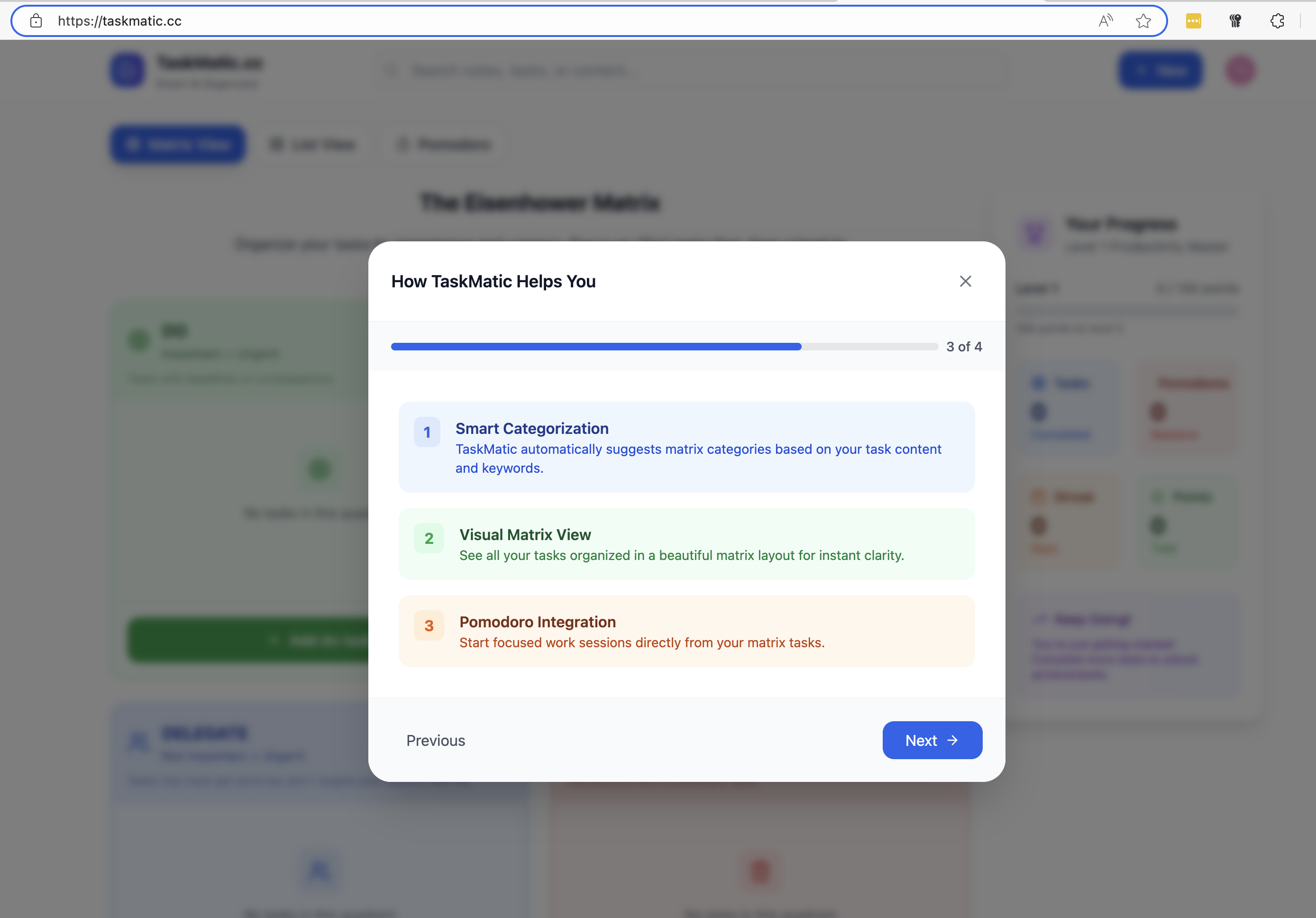Click the blurred Matrix View tab

pyautogui.click(x=178, y=145)
